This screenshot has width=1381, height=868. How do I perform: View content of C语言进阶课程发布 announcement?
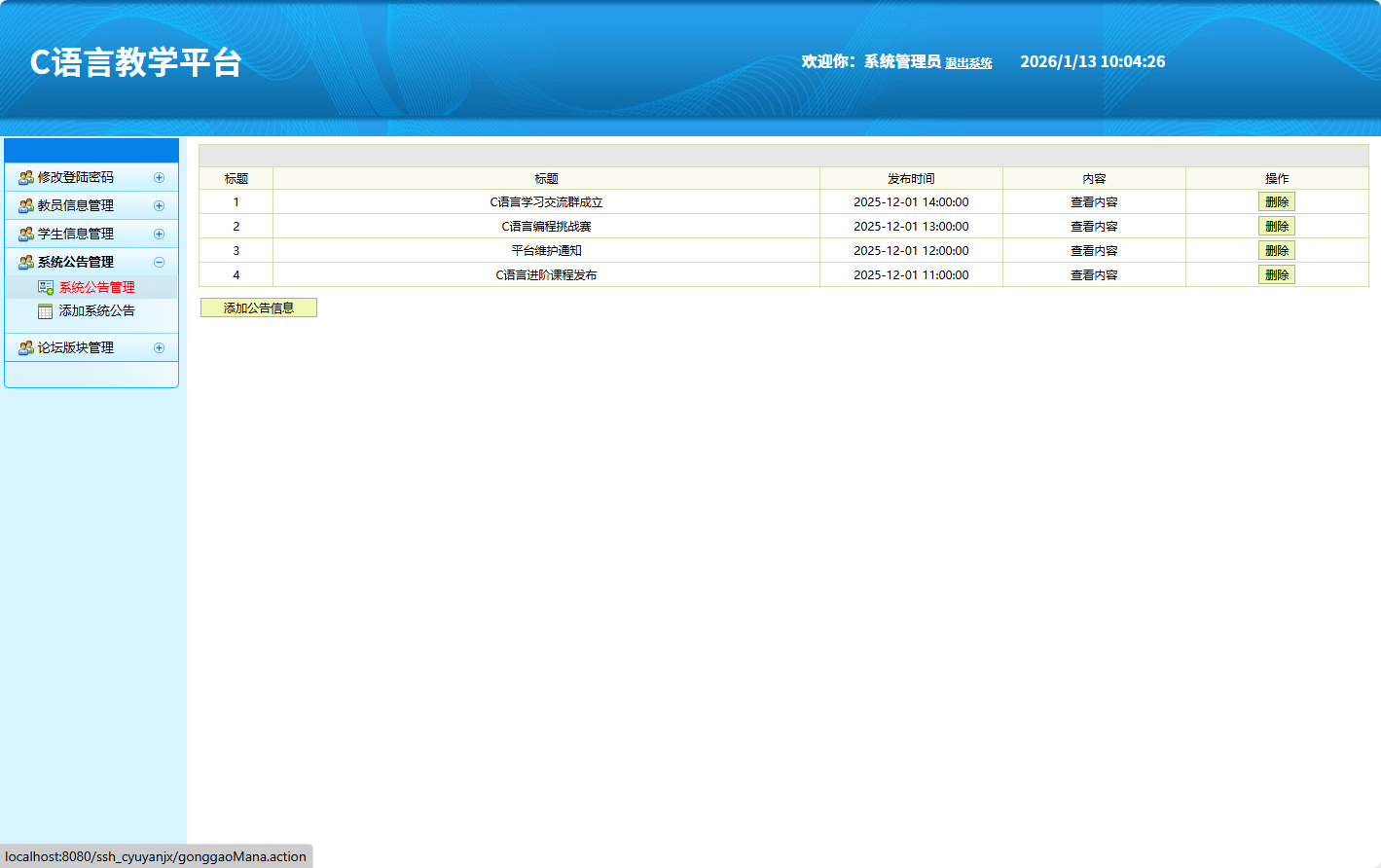pos(1094,275)
